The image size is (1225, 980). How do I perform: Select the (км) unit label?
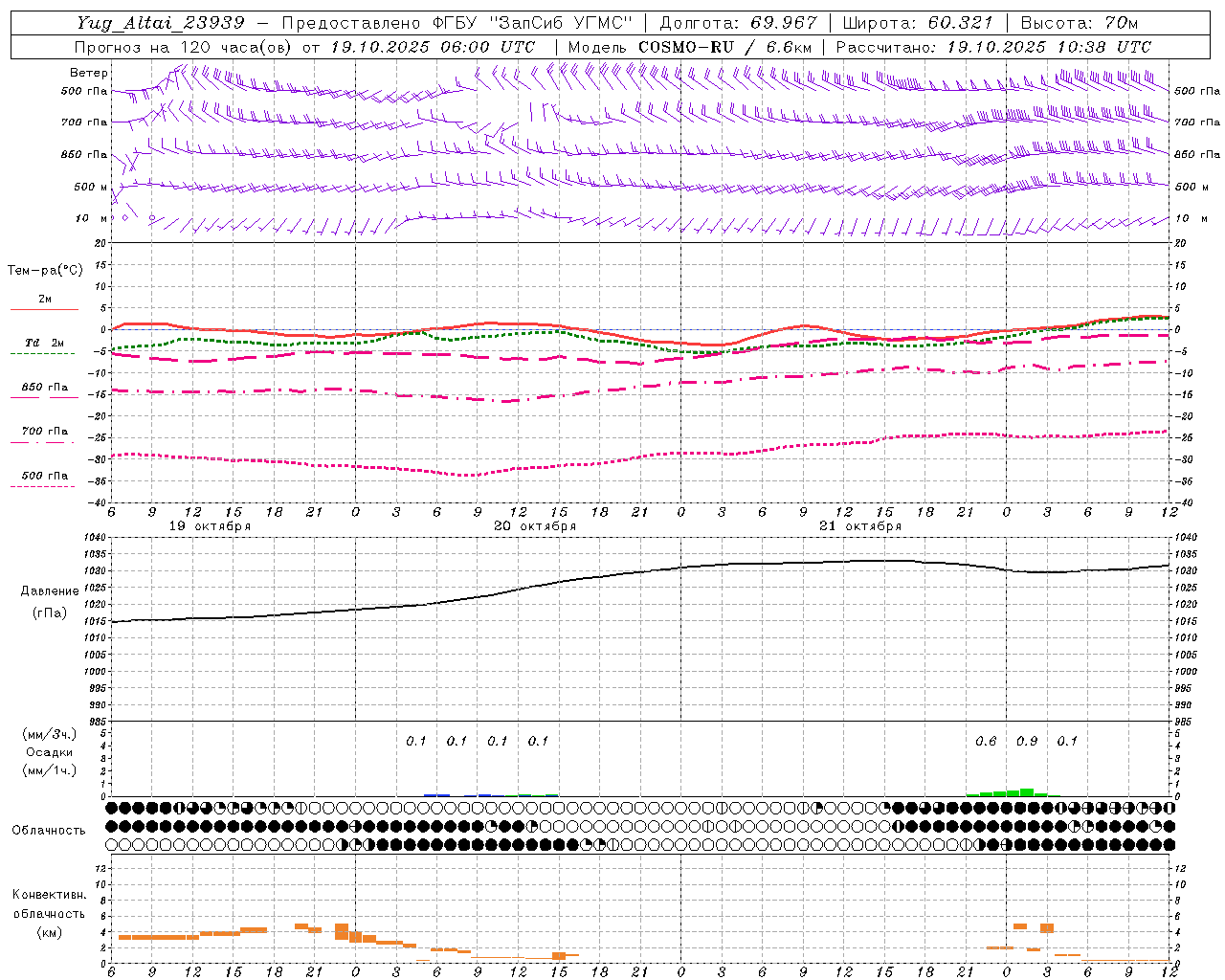49,932
